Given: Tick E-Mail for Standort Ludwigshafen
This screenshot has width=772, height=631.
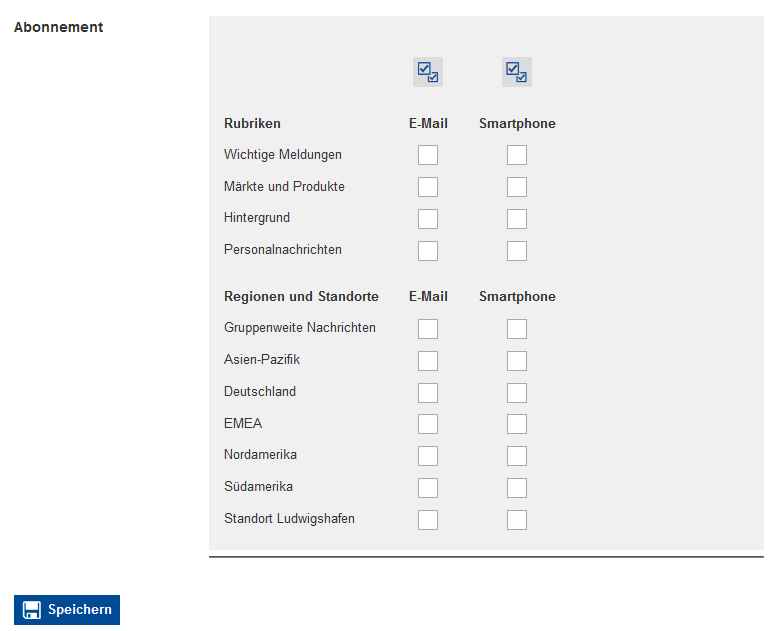Looking at the screenshot, I should pyautogui.click(x=428, y=520).
